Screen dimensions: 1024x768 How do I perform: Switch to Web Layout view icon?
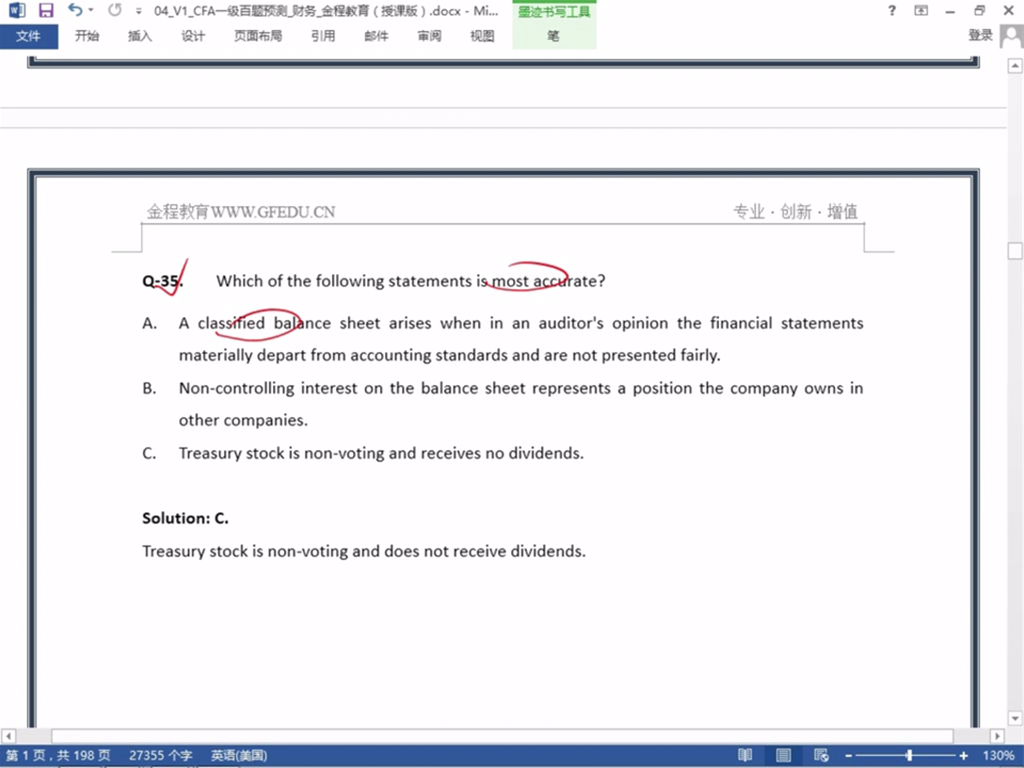[x=821, y=756]
